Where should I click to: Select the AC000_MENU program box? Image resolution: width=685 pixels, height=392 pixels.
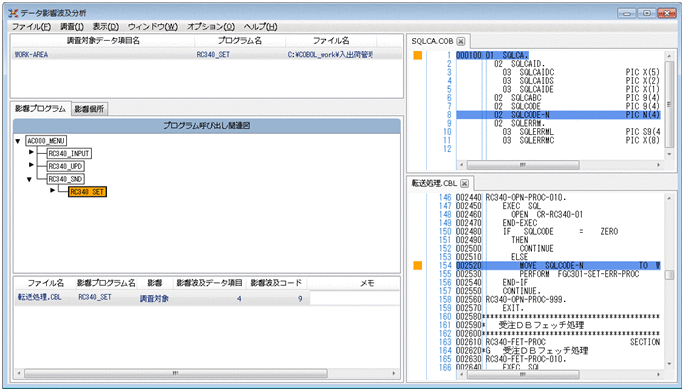click(x=46, y=141)
